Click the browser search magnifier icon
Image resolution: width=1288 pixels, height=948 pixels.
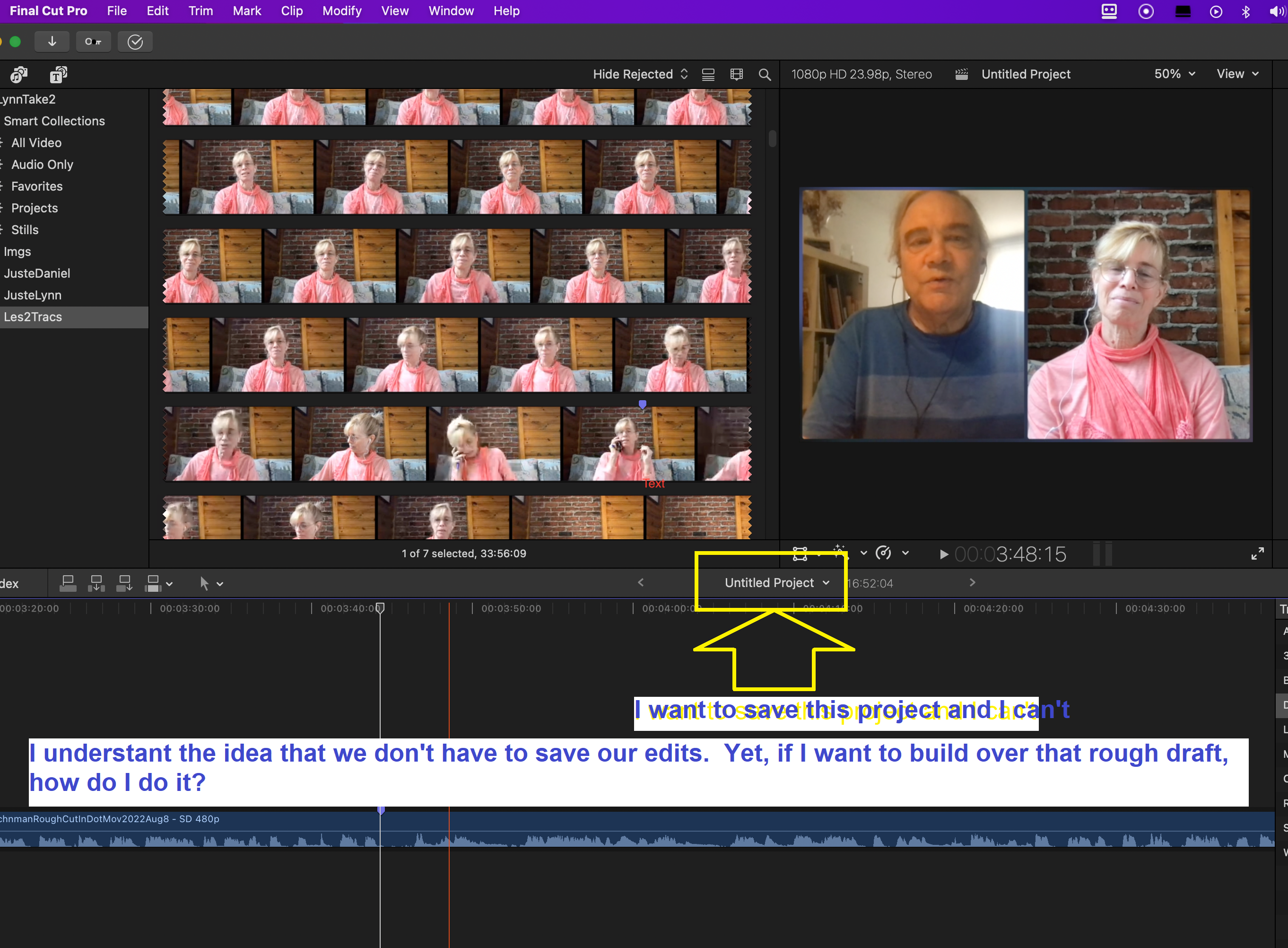point(765,75)
